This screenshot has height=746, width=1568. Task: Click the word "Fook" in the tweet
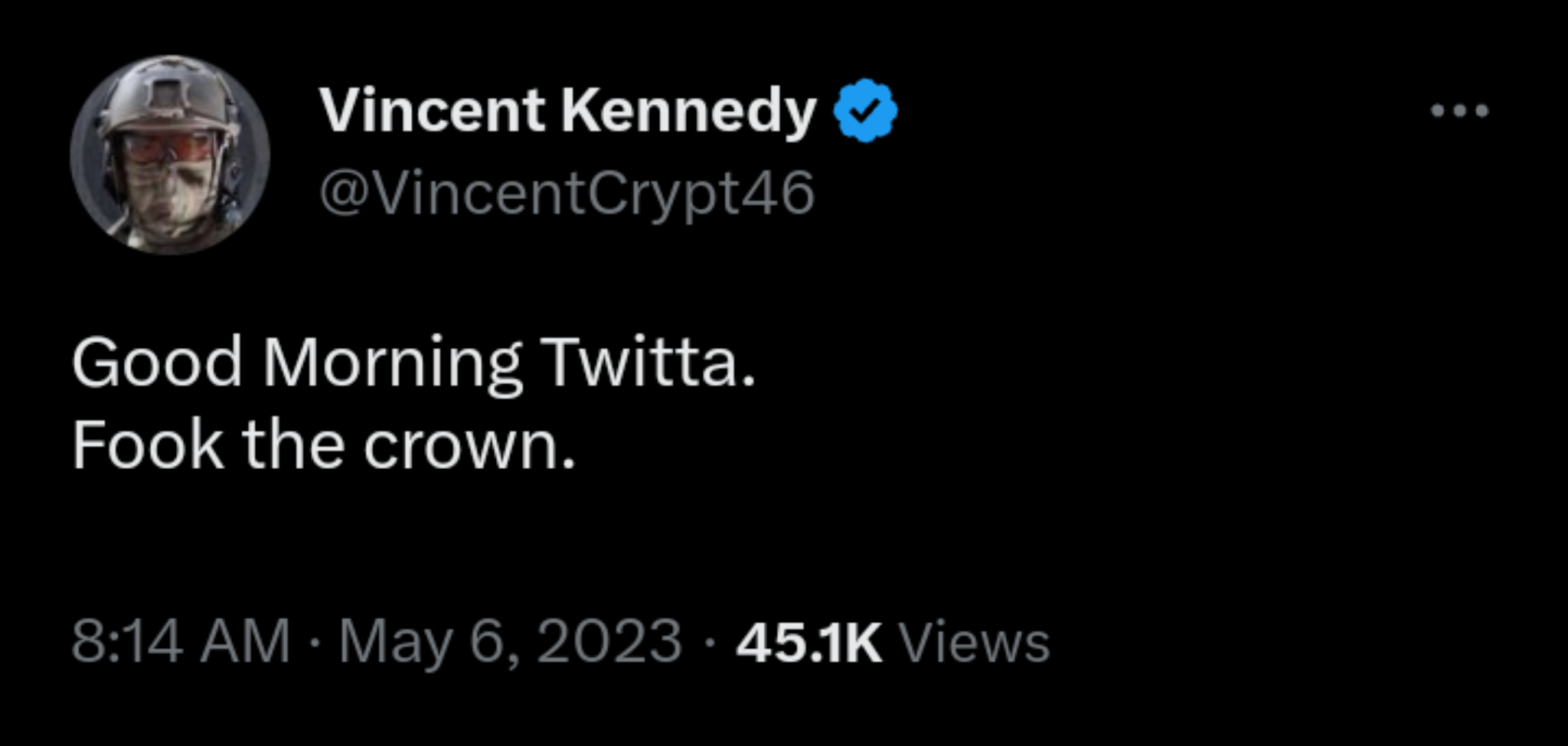[x=148, y=446]
